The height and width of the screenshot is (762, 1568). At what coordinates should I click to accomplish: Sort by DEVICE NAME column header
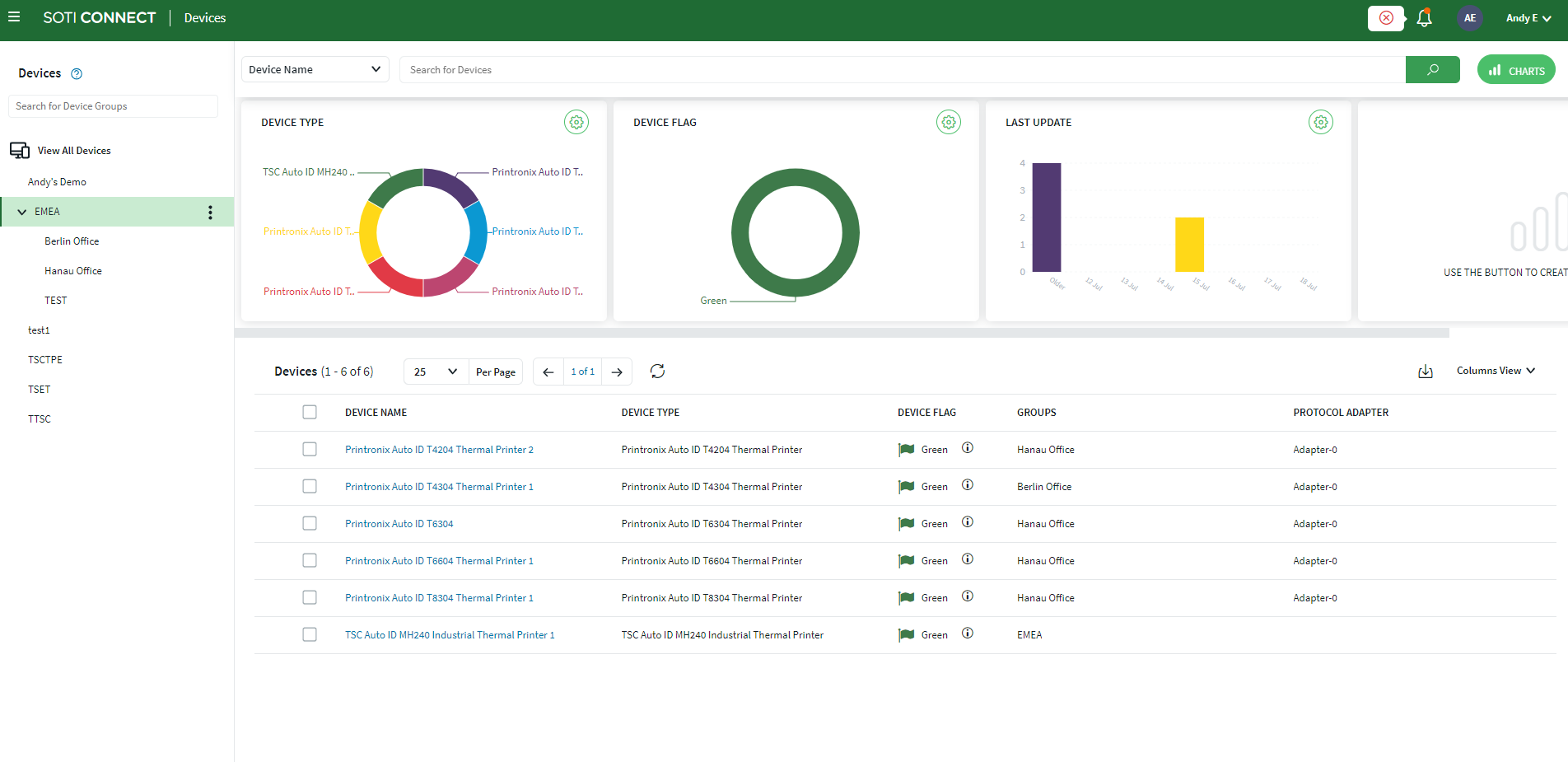[x=376, y=413]
